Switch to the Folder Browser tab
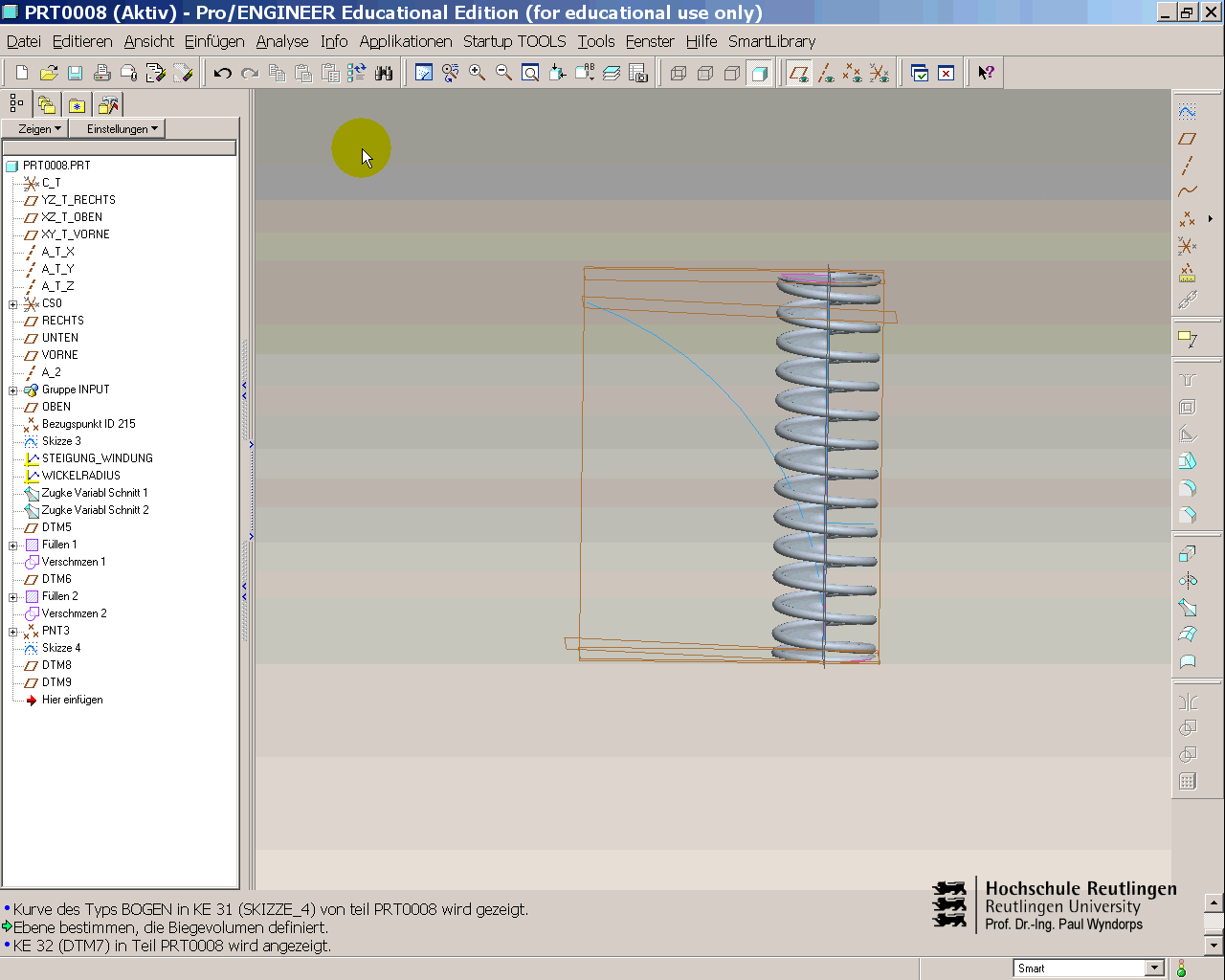 (46, 105)
